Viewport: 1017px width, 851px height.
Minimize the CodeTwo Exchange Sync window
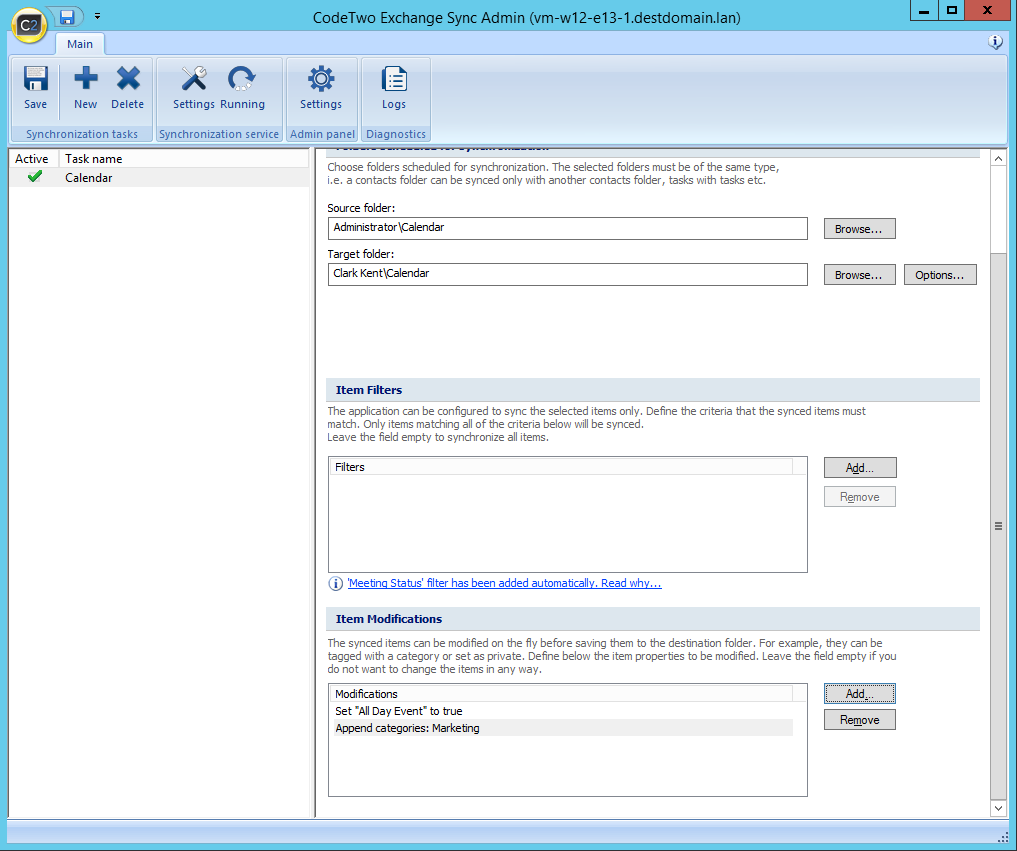(x=924, y=10)
